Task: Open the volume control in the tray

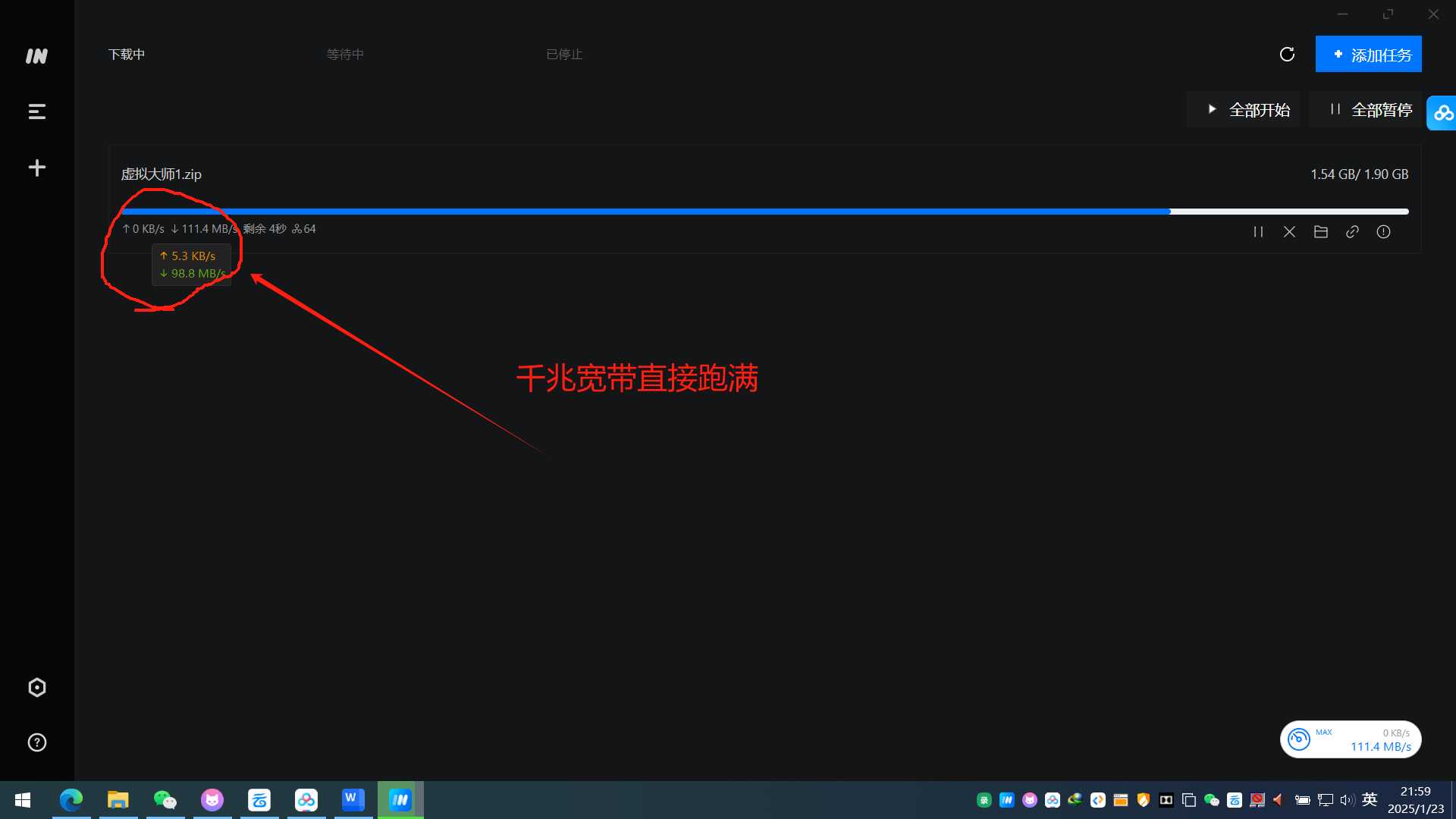Action: (1347, 800)
